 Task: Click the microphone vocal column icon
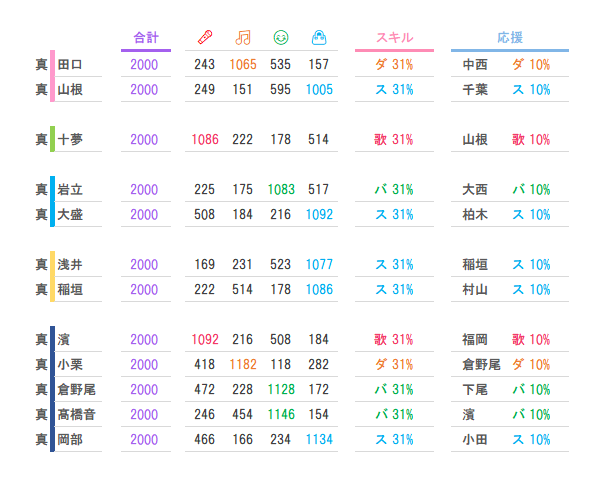pos(205,38)
